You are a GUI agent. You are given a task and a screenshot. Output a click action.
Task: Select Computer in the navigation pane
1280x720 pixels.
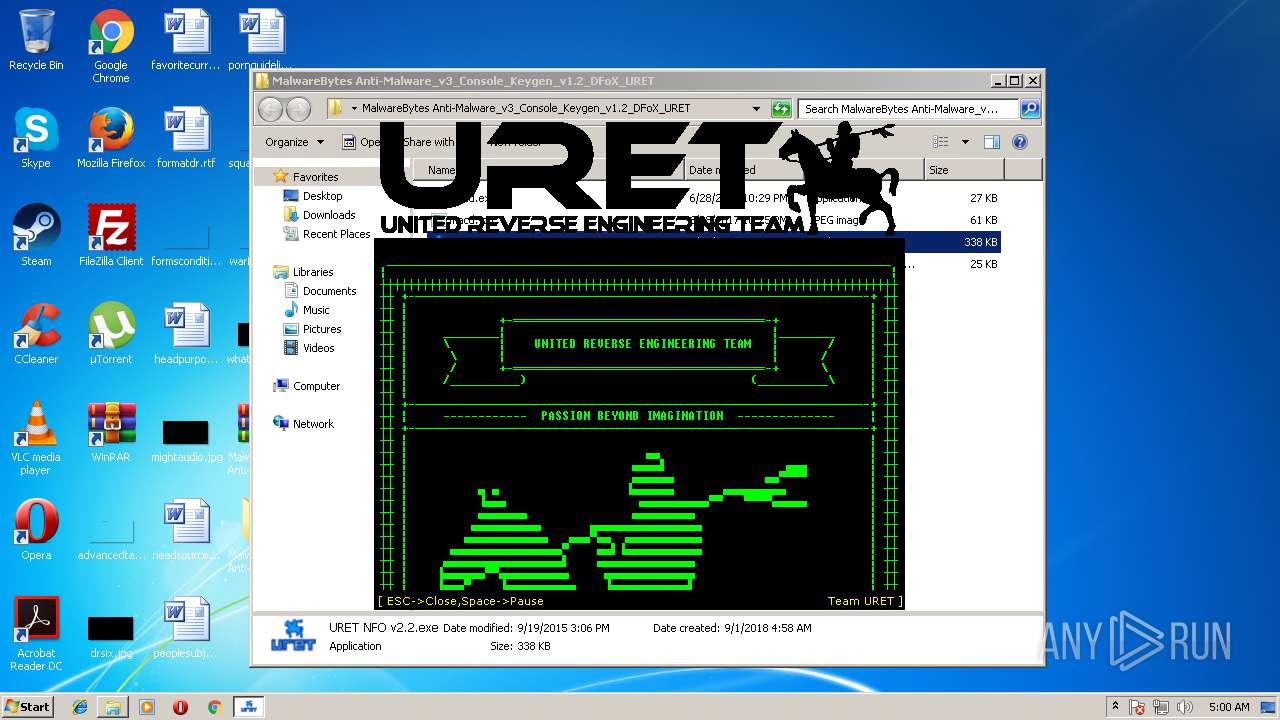[316, 386]
